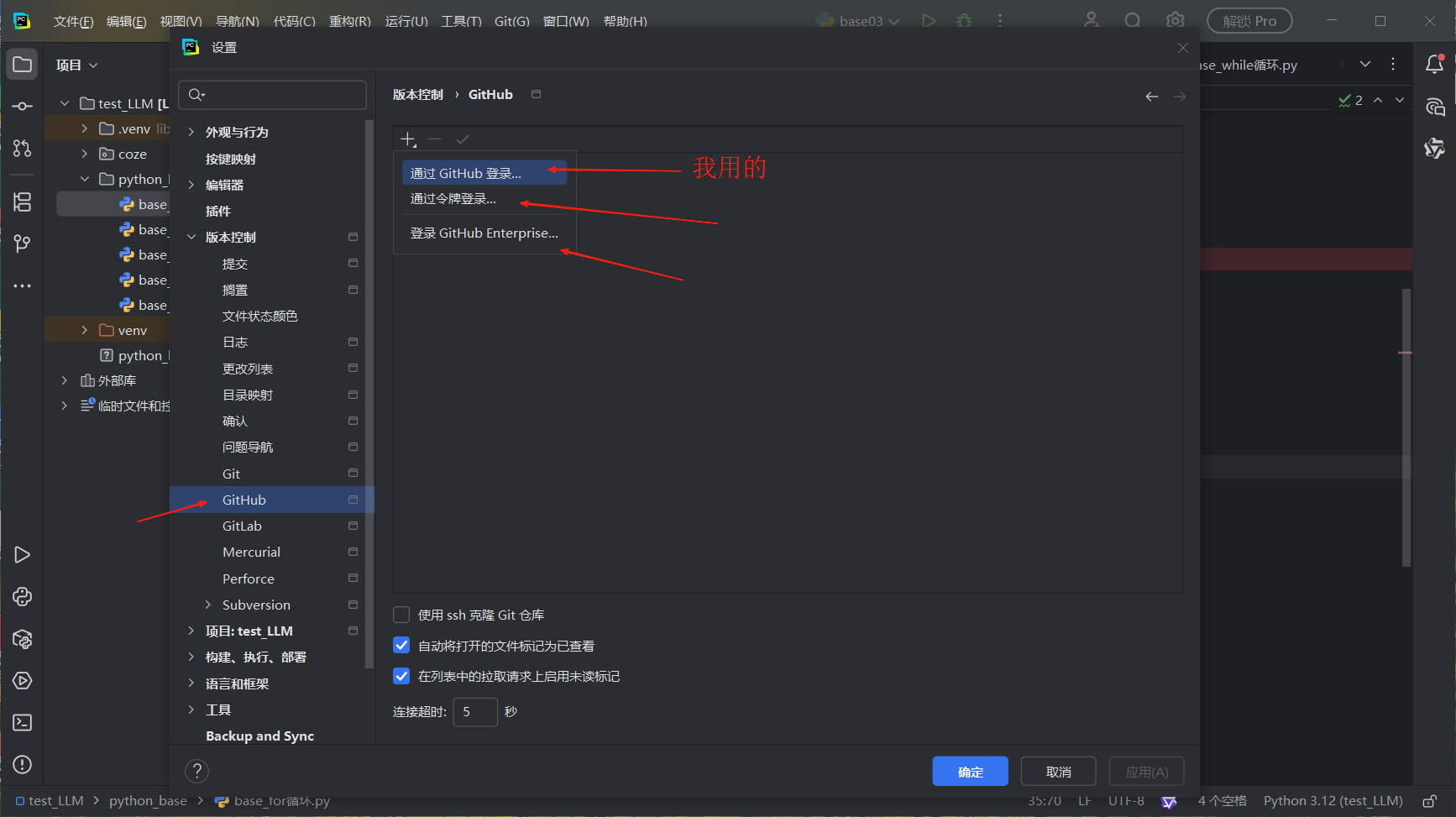Expand 外观与行为 settings category
The width and height of the screenshot is (1456, 817).
(x=191, y=132)
